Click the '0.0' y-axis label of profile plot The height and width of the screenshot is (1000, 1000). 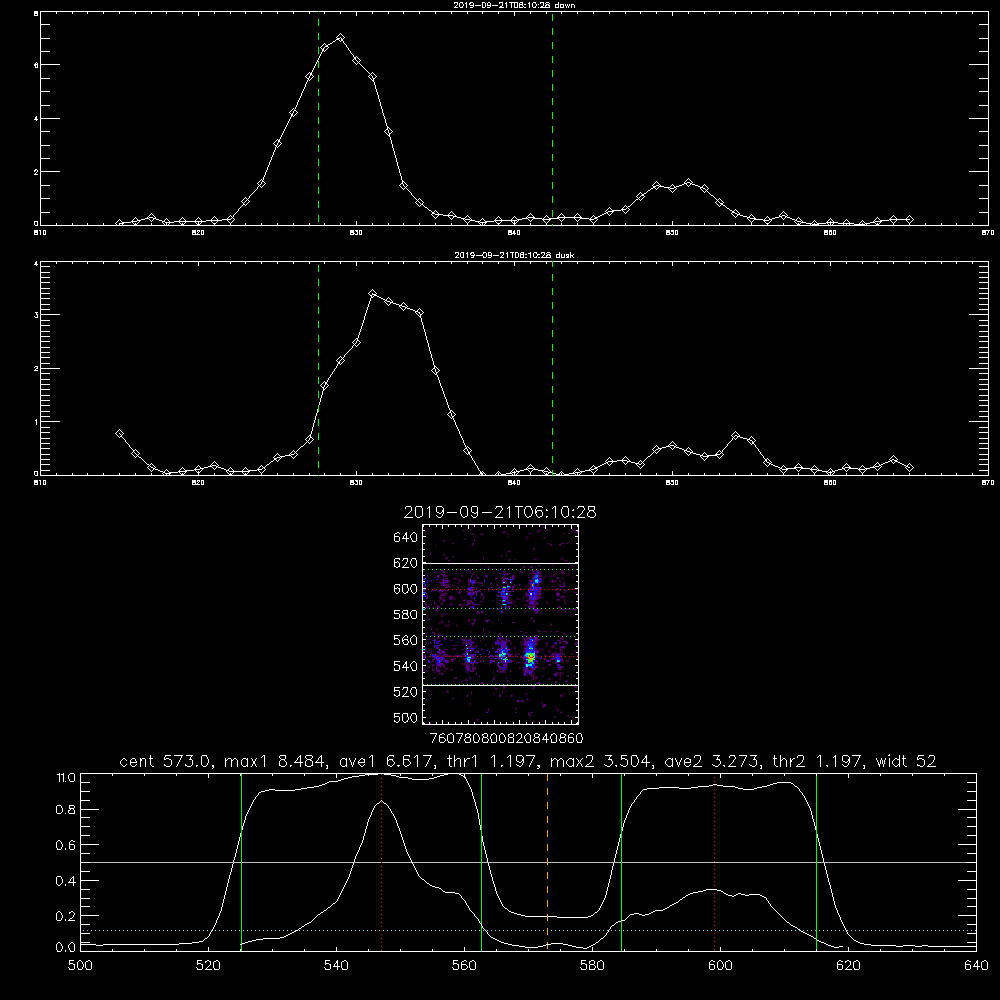66,947
